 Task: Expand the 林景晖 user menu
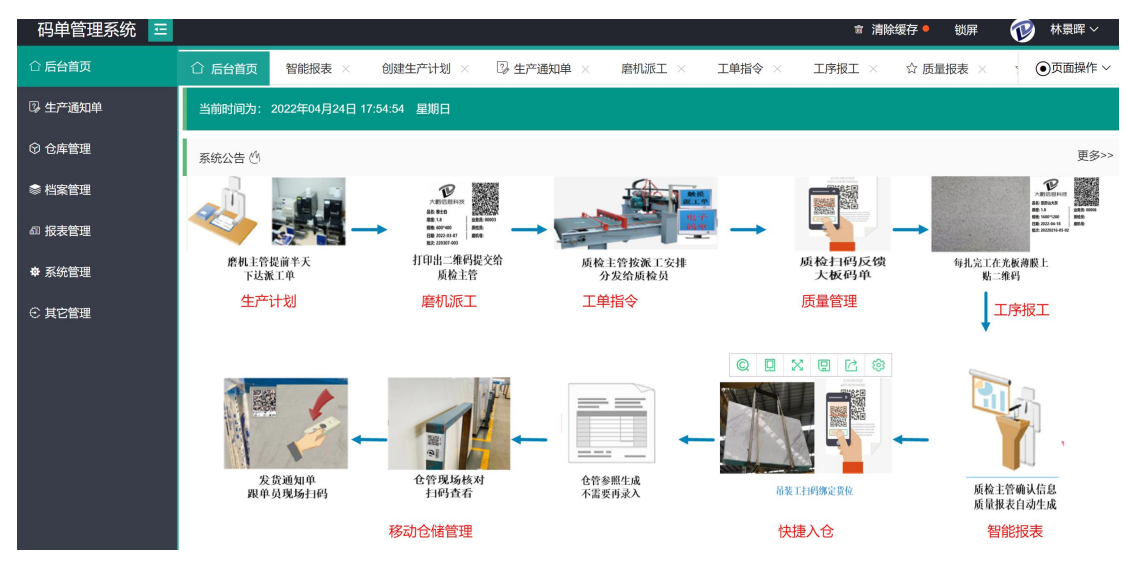tap(1074, 30)
